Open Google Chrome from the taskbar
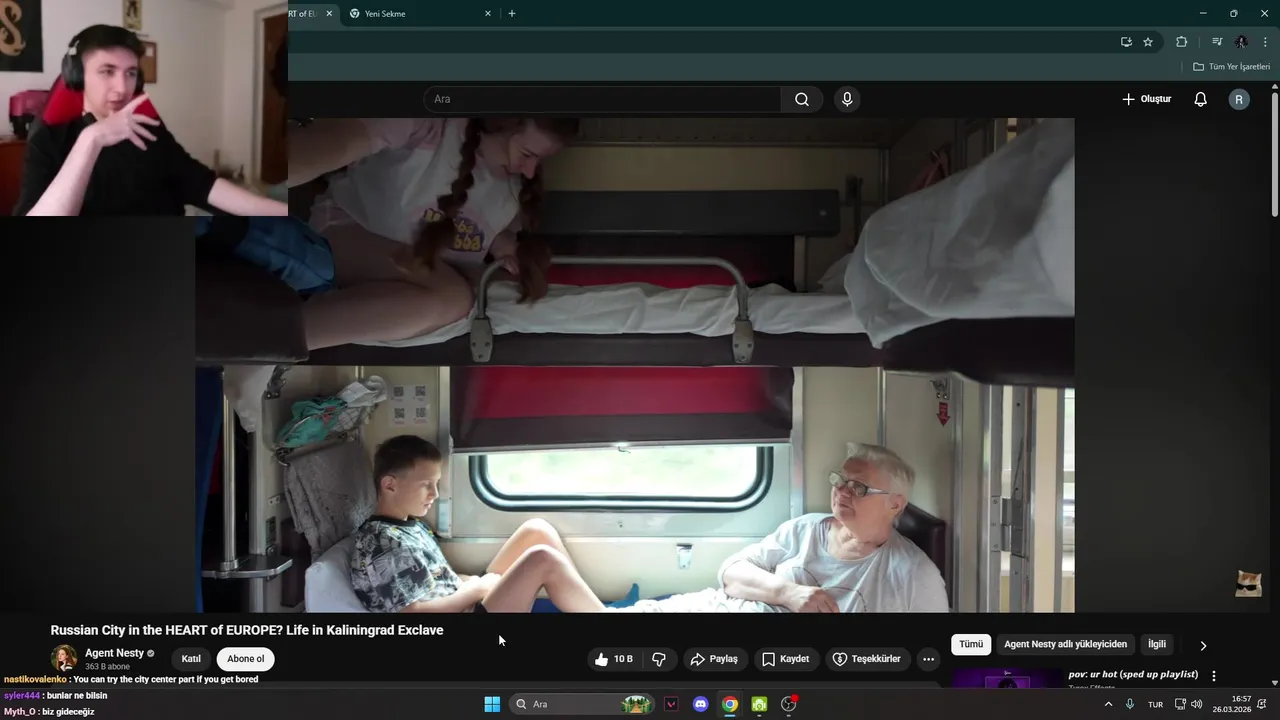 click(x=730, y=704)
